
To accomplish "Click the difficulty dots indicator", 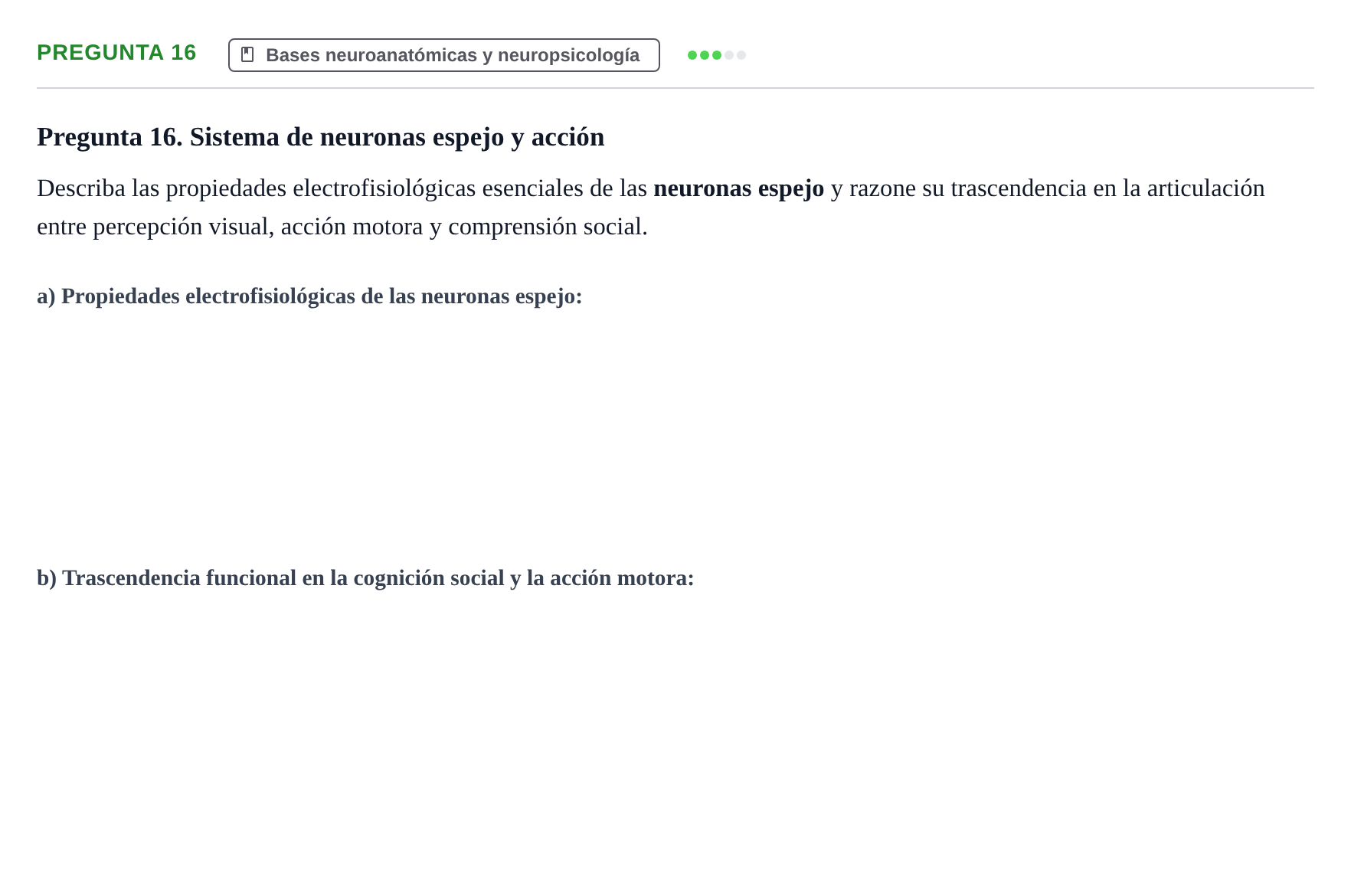I will (x=717, y=55).
